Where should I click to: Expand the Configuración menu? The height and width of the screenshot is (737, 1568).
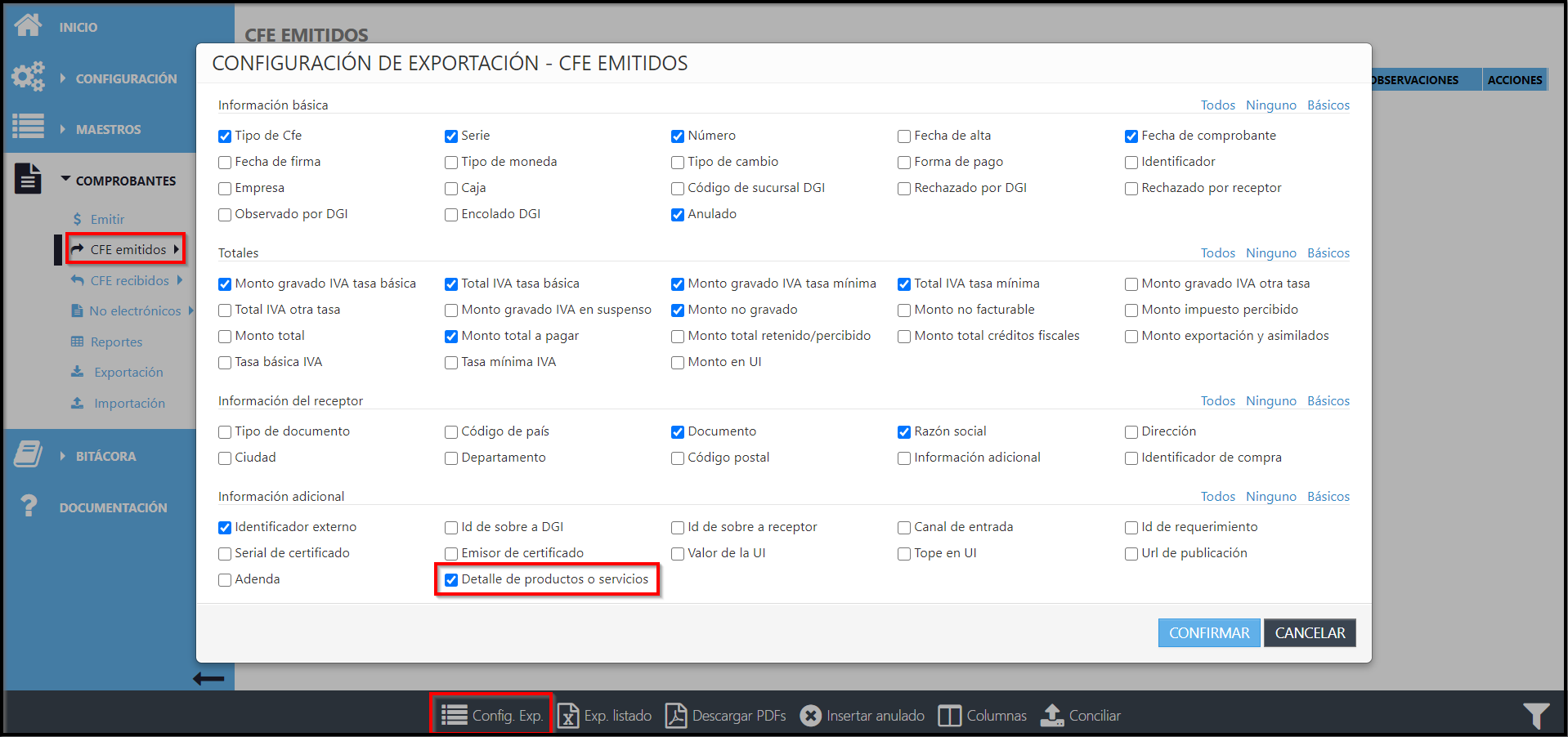click(x=125, y=78)
